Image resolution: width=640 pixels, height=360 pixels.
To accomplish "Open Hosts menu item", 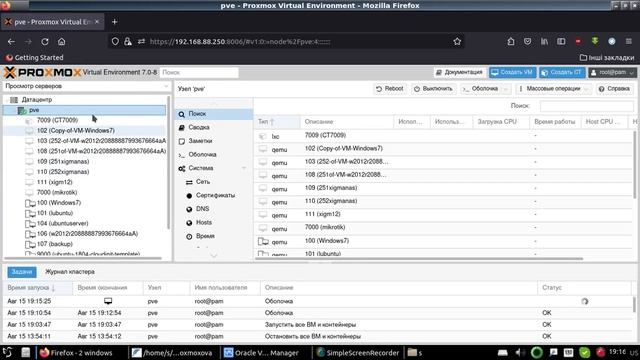I will pos(214,222).
